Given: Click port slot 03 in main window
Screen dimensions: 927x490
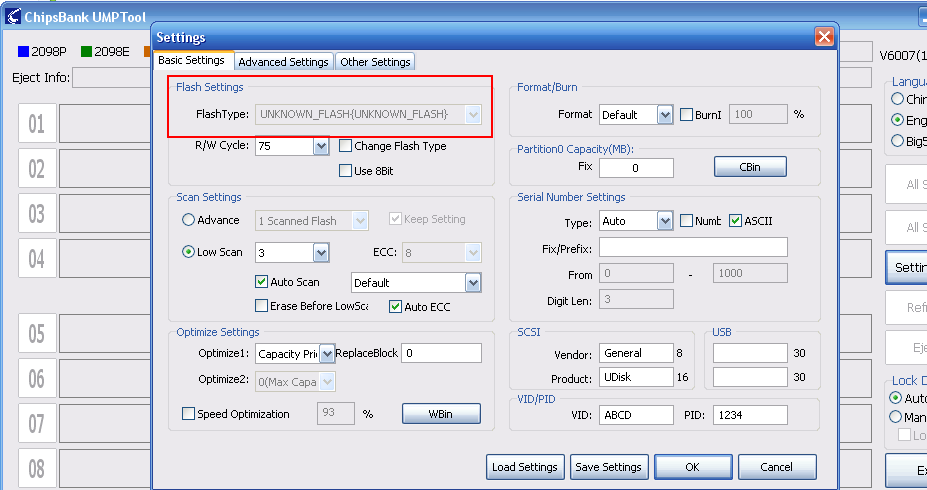Looking at the screenshot, I should (37, 213).
